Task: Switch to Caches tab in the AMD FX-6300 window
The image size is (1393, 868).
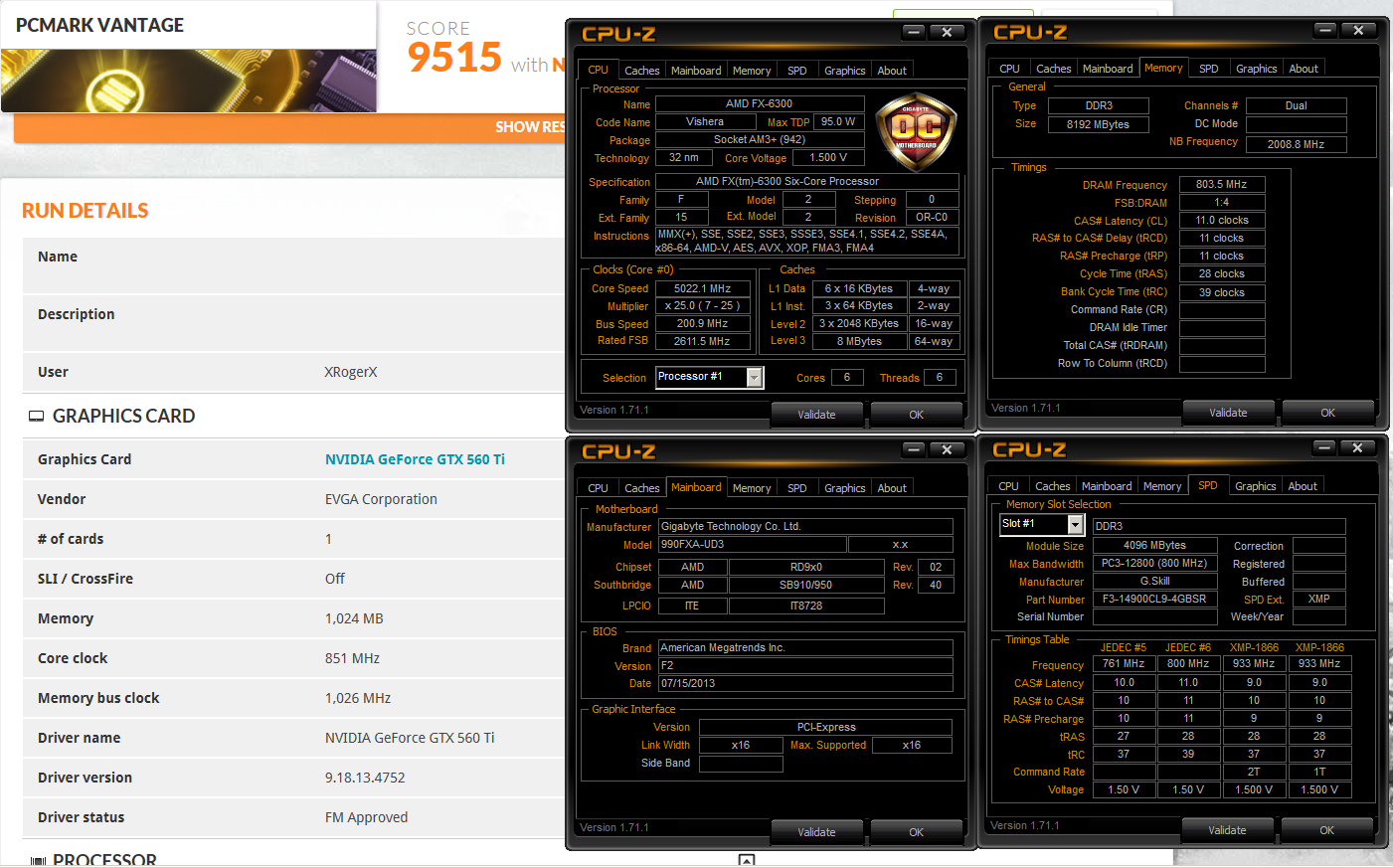Action: coord(641,71)
